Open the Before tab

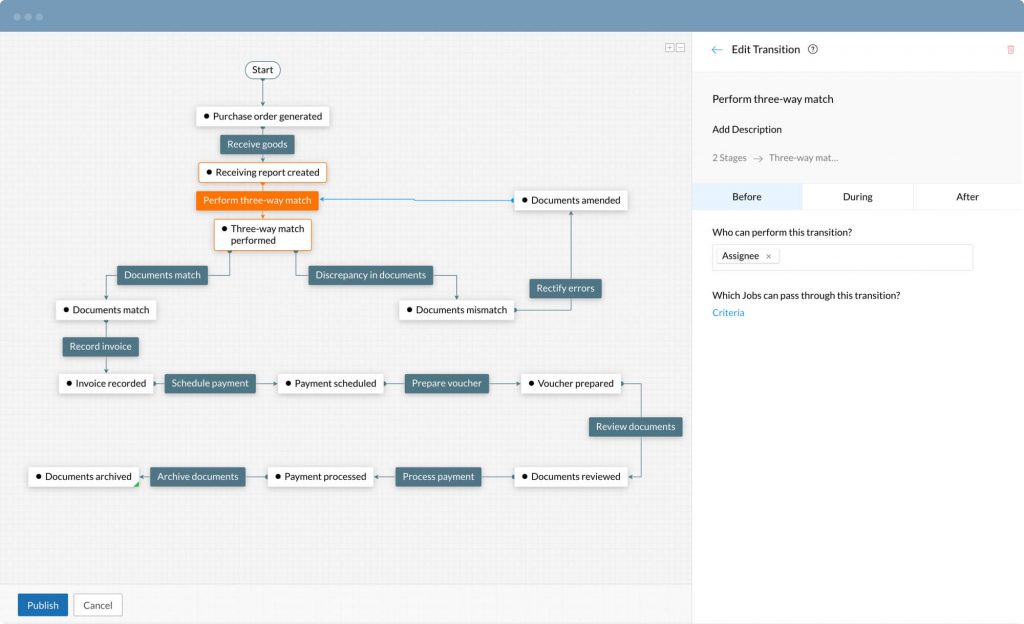746,196
